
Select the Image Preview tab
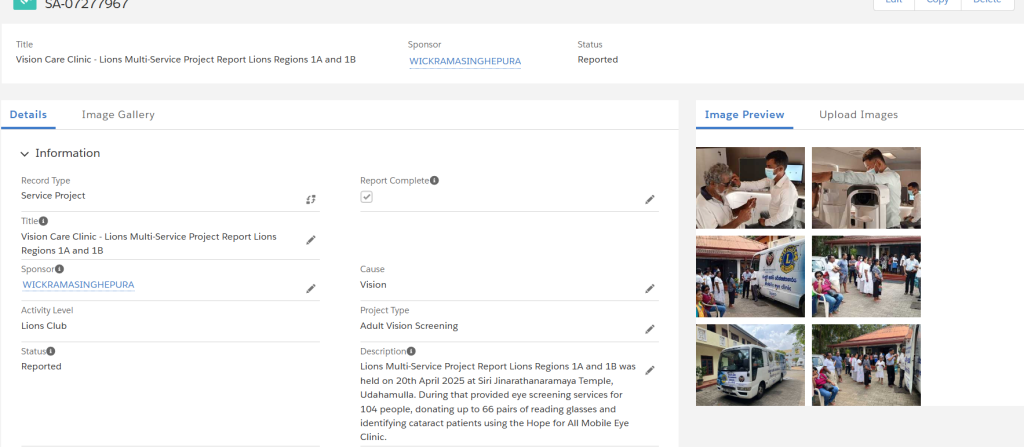[x=744, y=114]
